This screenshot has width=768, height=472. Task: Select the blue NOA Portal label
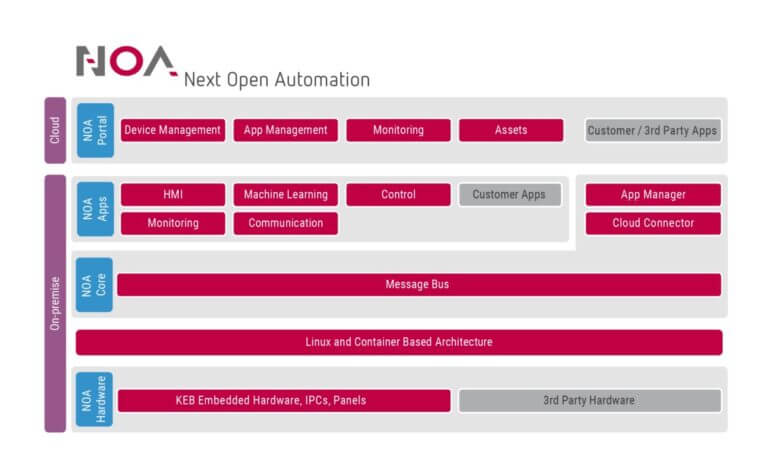pyautogui.click(x=95, y=130)
